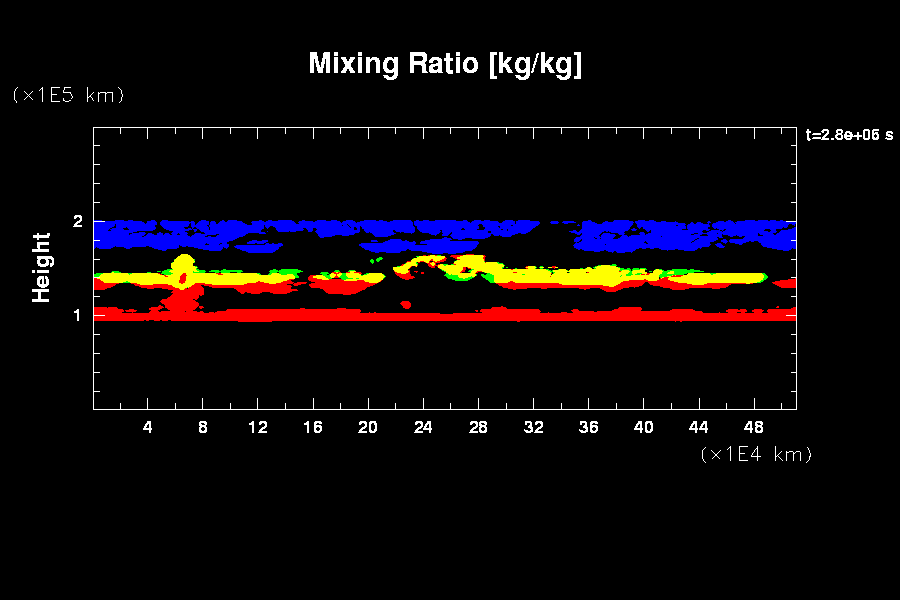Select the "Height" y-axis label

tap(41, 267)
